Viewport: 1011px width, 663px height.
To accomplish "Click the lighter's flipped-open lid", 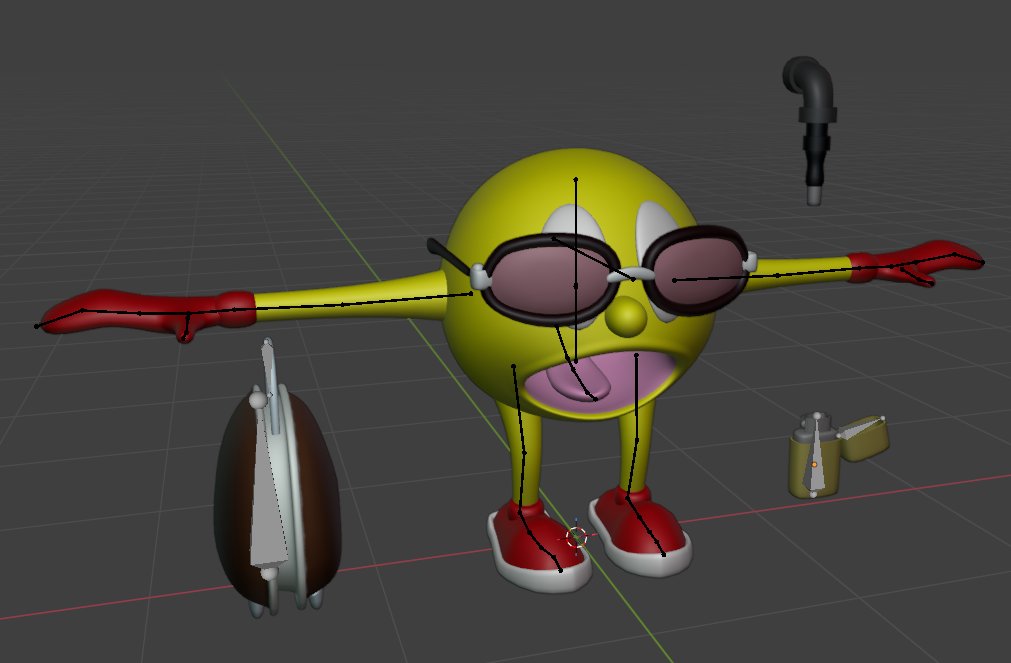I will click(x=864, y=438).
